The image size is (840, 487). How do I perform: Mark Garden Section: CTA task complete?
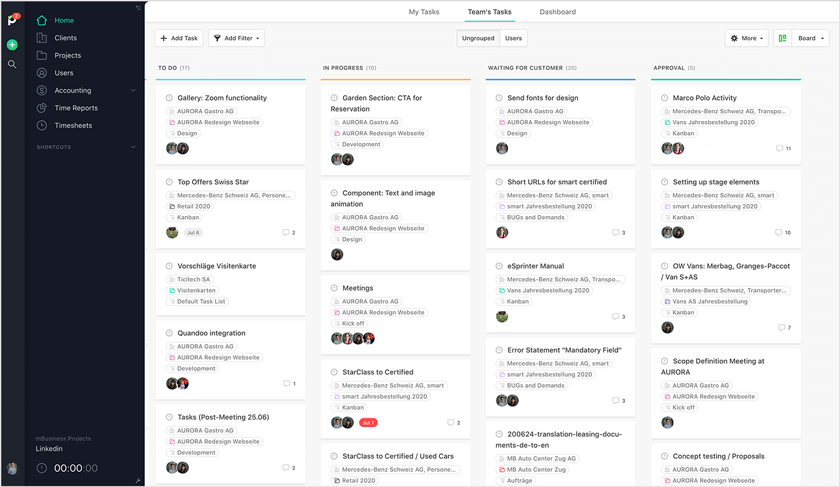[x=334, y=98]
